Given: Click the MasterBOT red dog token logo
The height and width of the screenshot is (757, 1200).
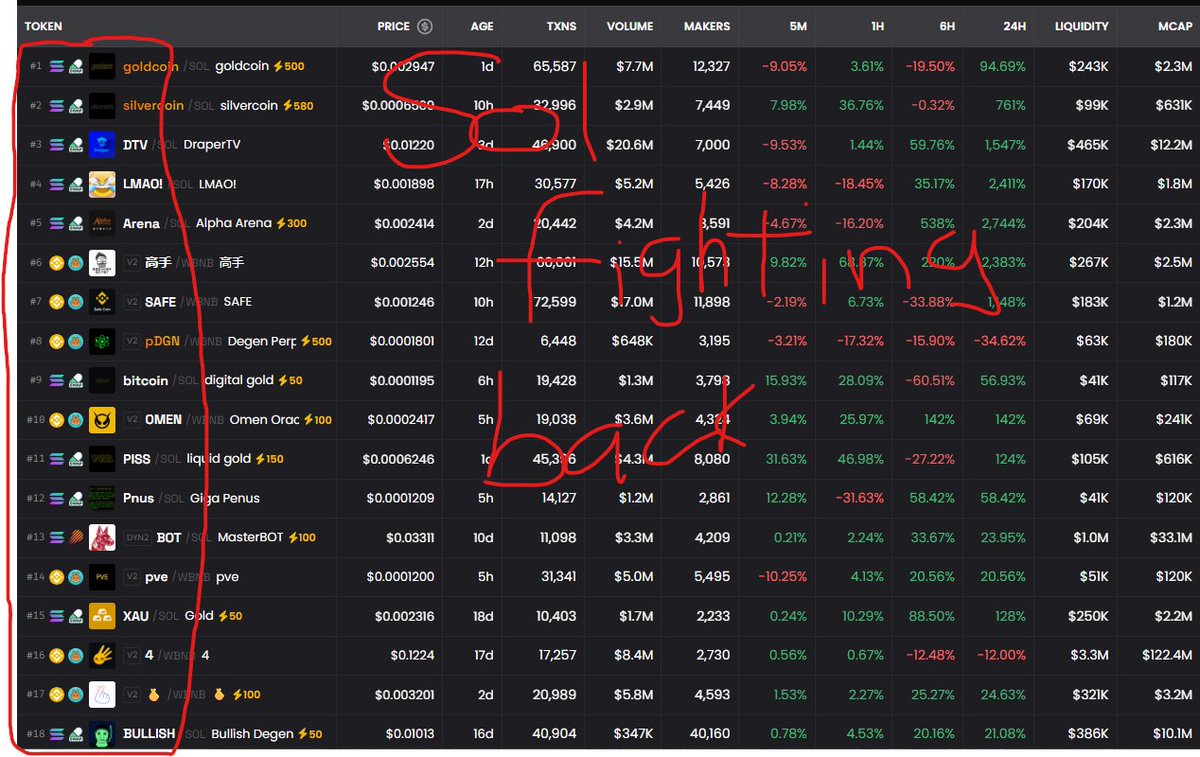Looking at the screenshot, I should (x=102, y=538).
